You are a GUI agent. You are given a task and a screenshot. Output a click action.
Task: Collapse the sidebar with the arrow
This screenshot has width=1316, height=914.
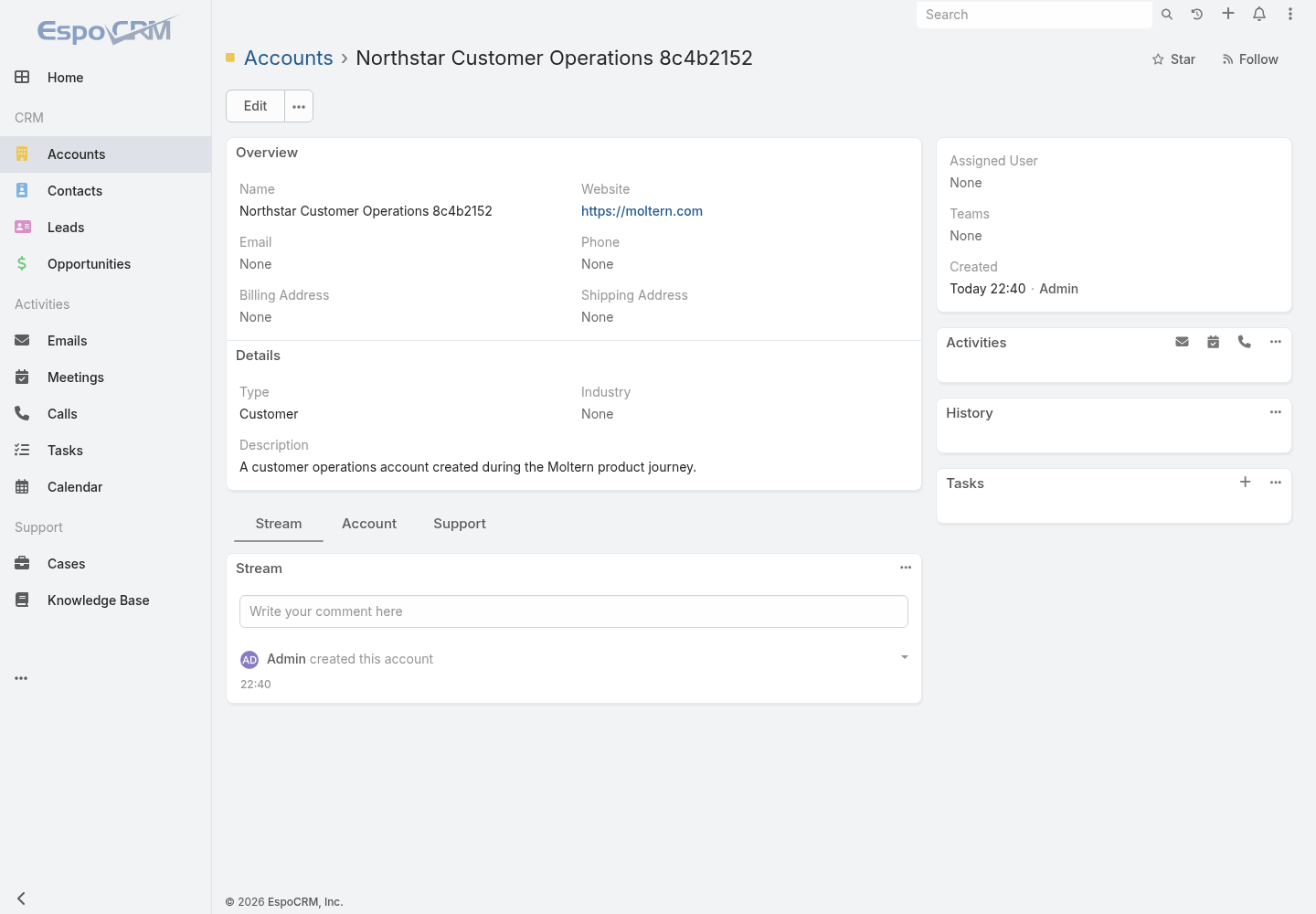tap(21, 898)
